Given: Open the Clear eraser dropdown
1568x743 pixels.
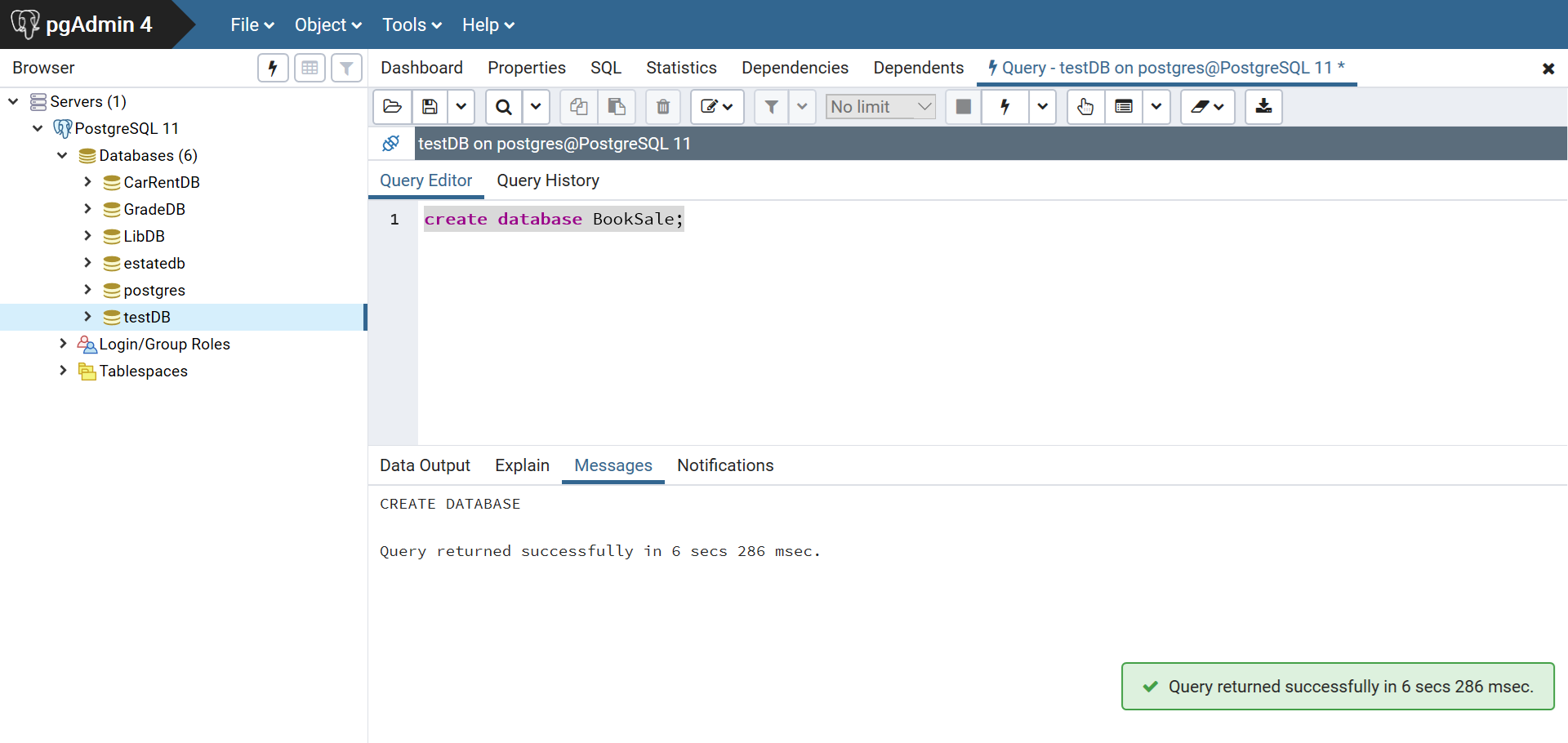Looking at the screenshot, I should 1208,107.
